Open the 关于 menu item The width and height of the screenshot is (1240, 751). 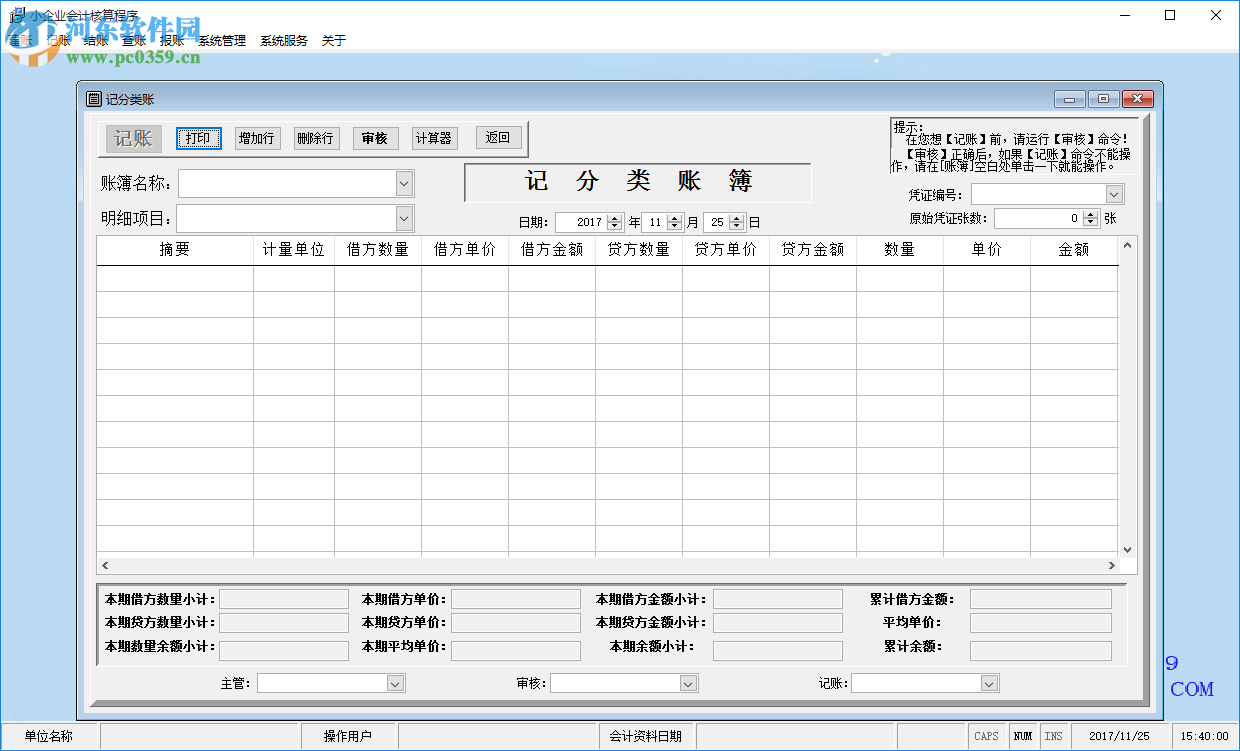click(333, 40)
